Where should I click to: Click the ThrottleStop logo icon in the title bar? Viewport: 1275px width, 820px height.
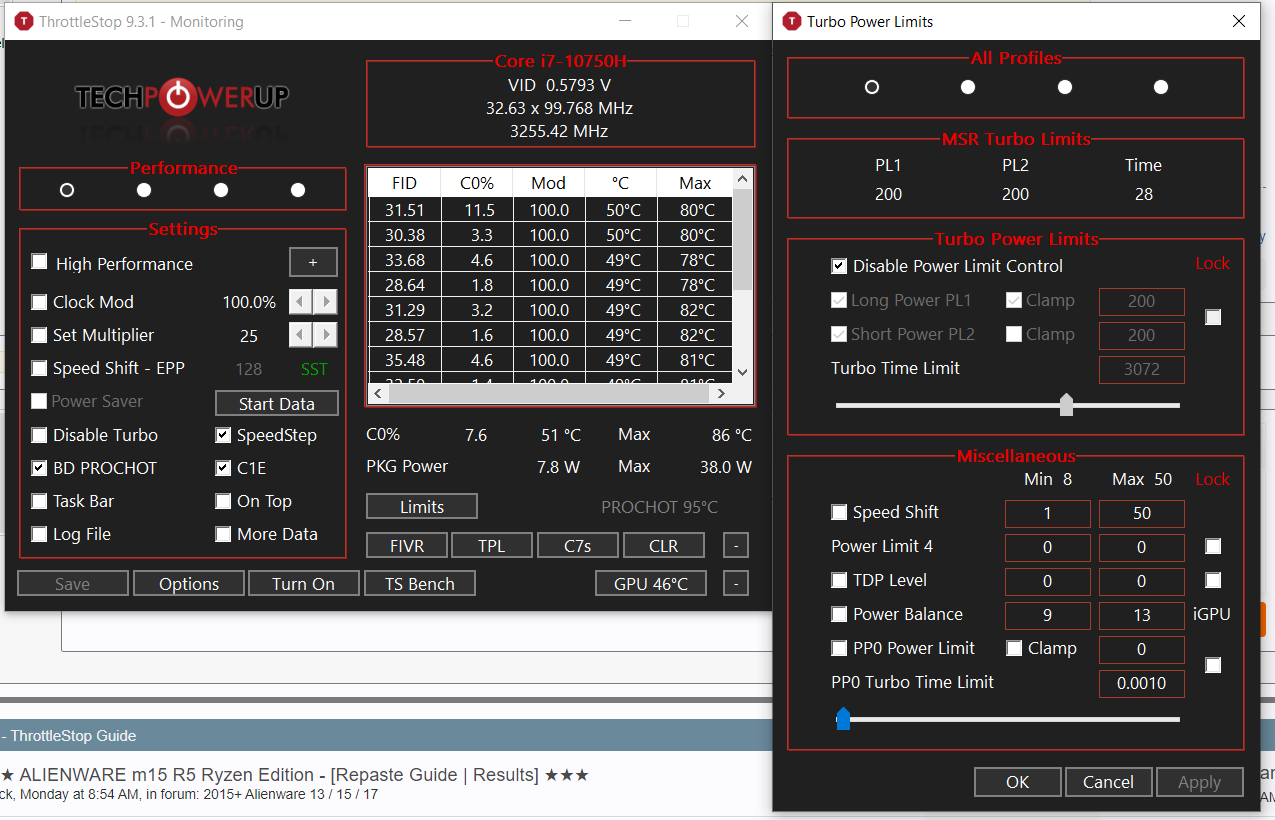pos(24,21)
